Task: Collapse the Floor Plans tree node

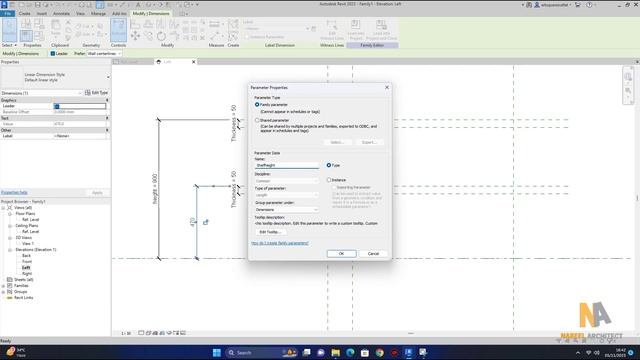Action: point(10,214)
